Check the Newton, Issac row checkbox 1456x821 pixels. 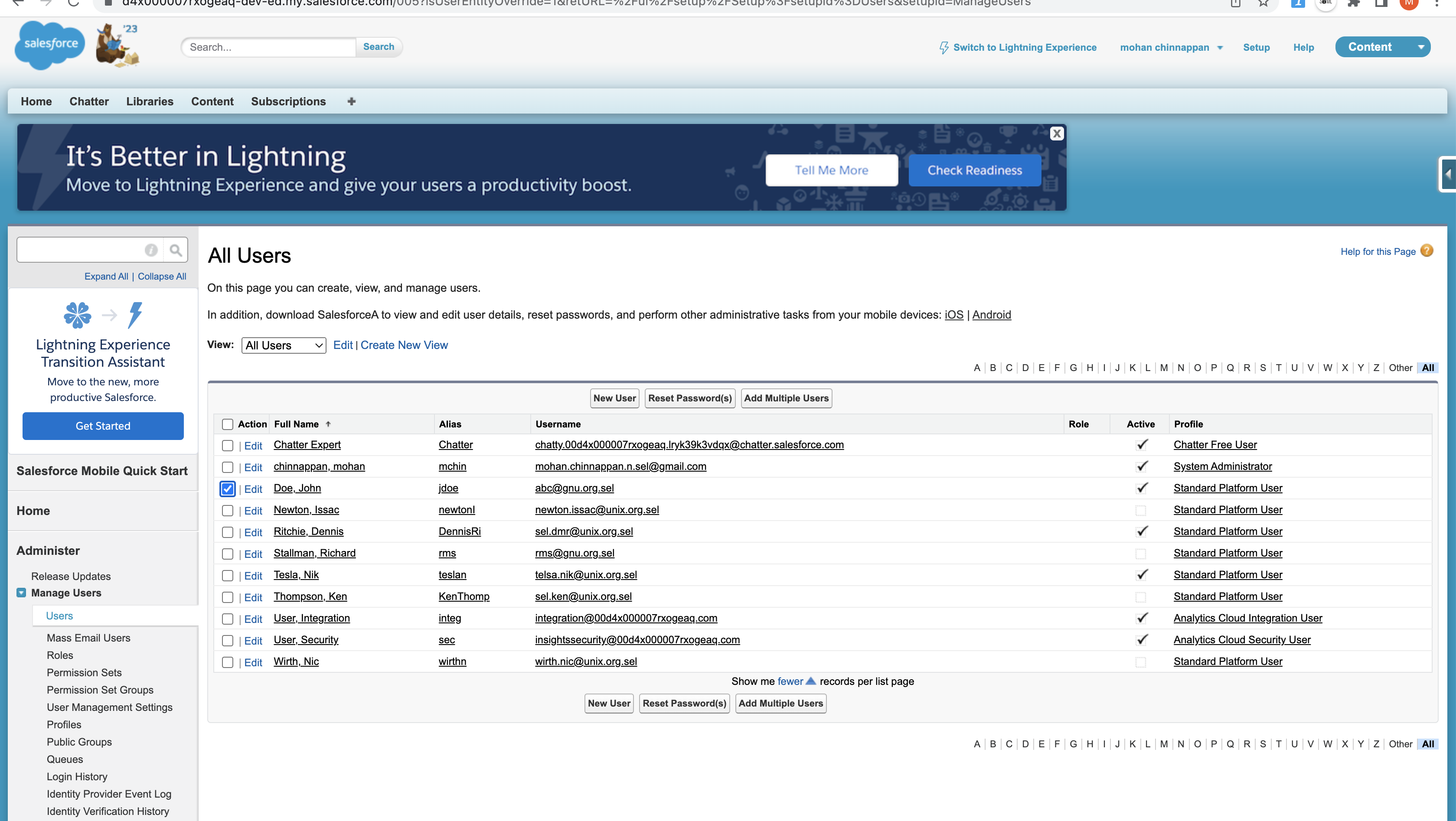point(227,511)
